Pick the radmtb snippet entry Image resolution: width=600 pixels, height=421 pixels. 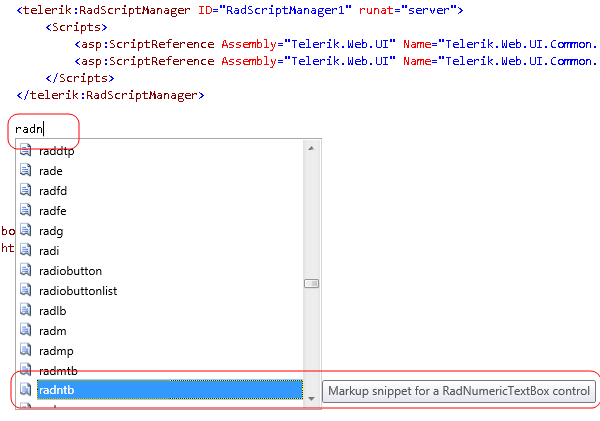[x=58, y=370]
